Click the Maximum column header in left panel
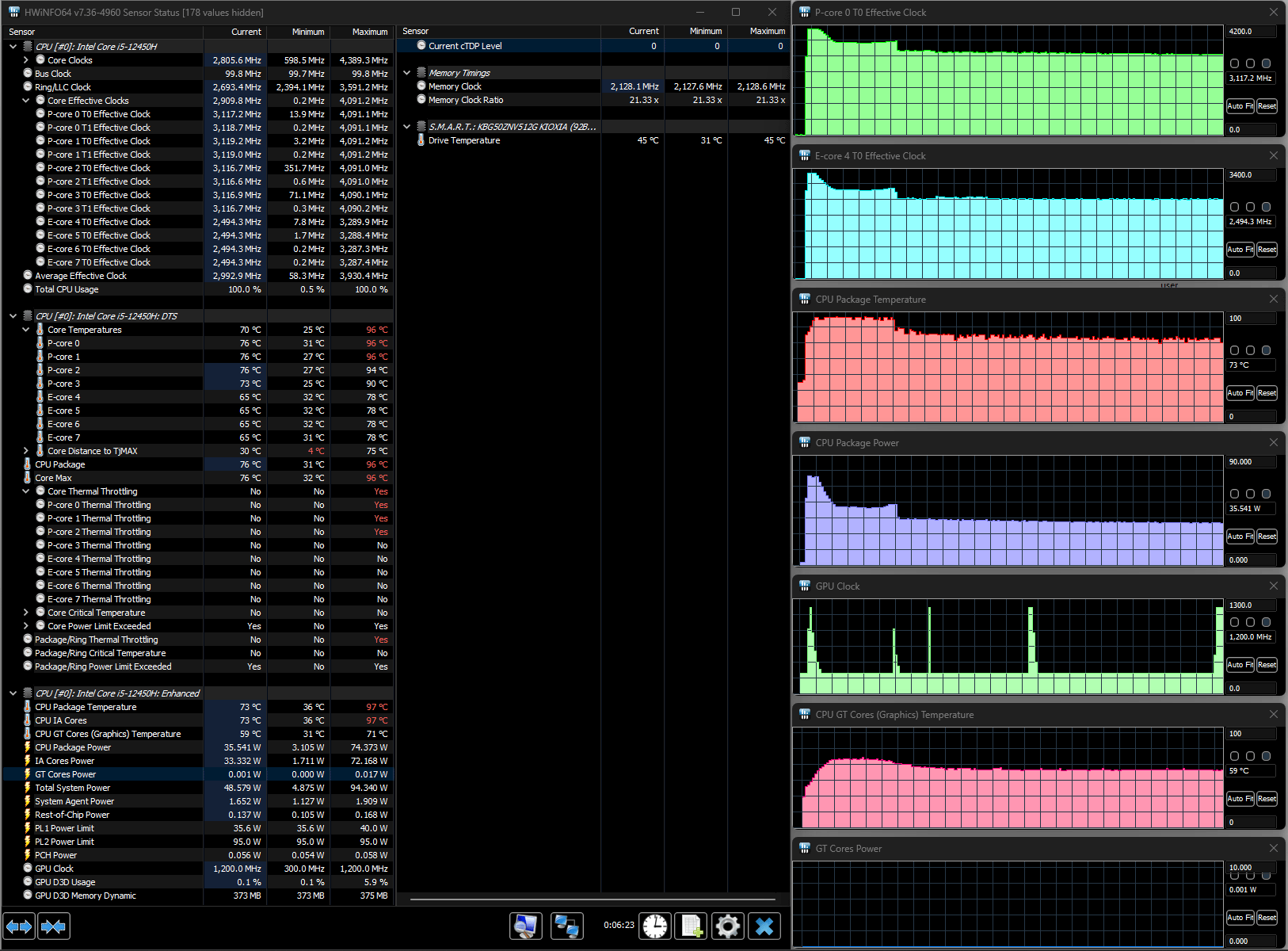 click(361, 32)
